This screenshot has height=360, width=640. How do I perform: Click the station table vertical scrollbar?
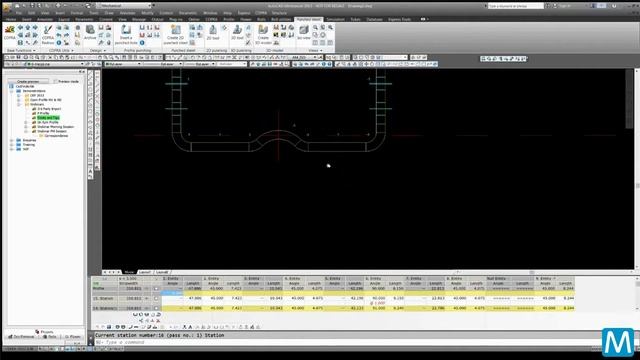pyautogui.click(x=637, y=293)
